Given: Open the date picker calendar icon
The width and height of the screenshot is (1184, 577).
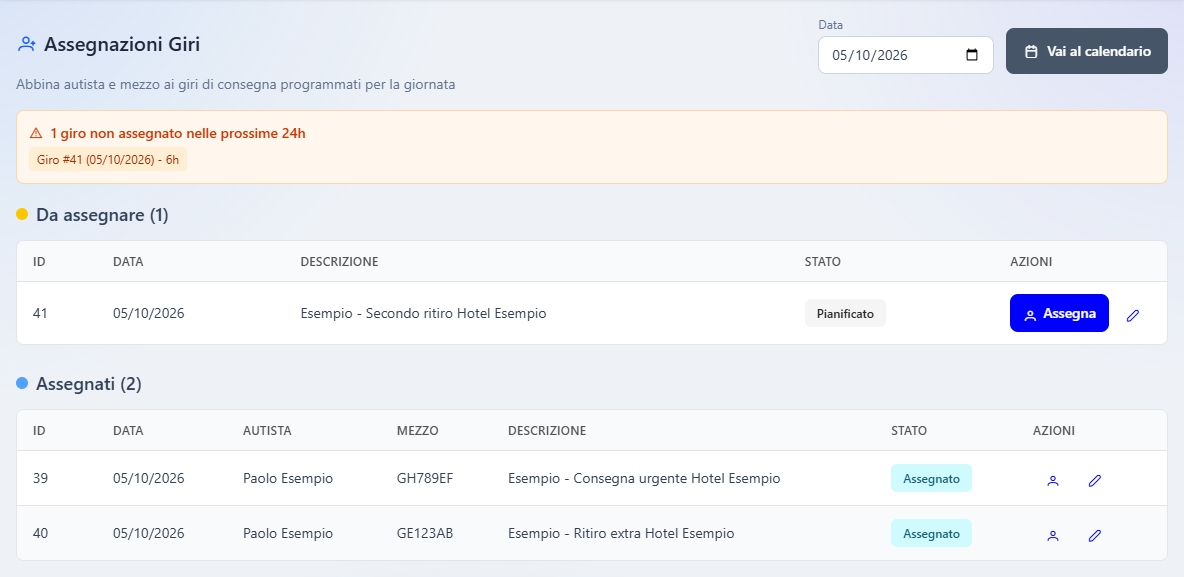Looking at the screenshot, I should click(972, 55).
